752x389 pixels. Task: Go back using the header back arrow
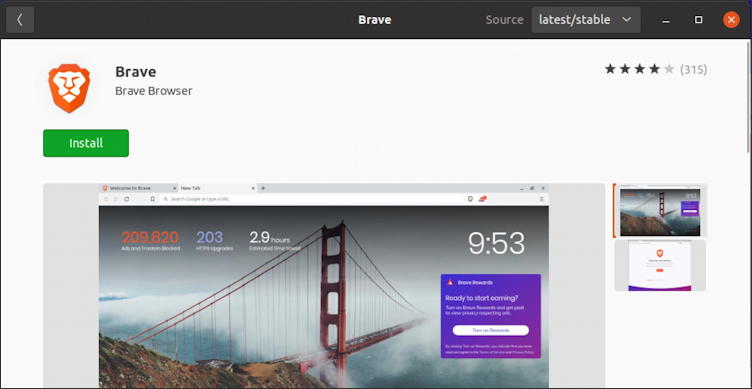[x=20, y=20]
